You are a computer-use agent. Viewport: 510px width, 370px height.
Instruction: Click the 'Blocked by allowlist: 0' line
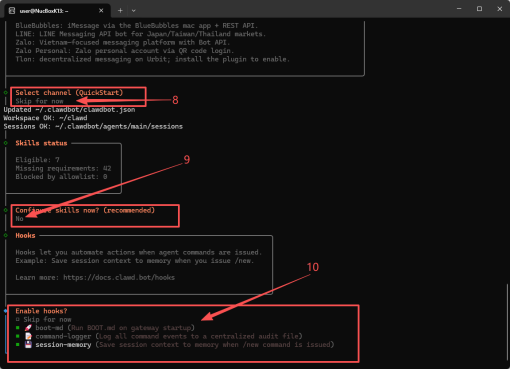(61, 176)
